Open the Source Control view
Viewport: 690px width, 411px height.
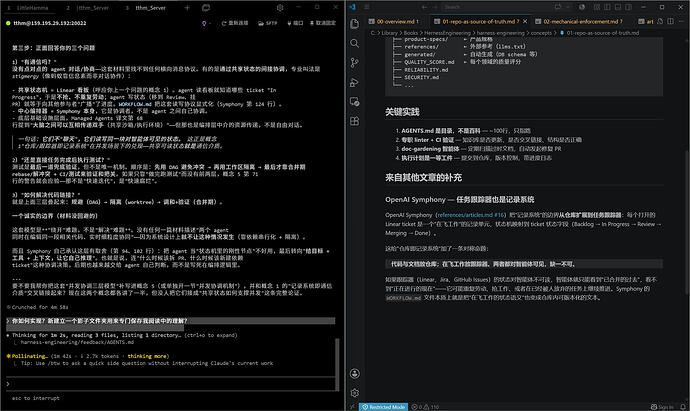(x=355, y=62)
